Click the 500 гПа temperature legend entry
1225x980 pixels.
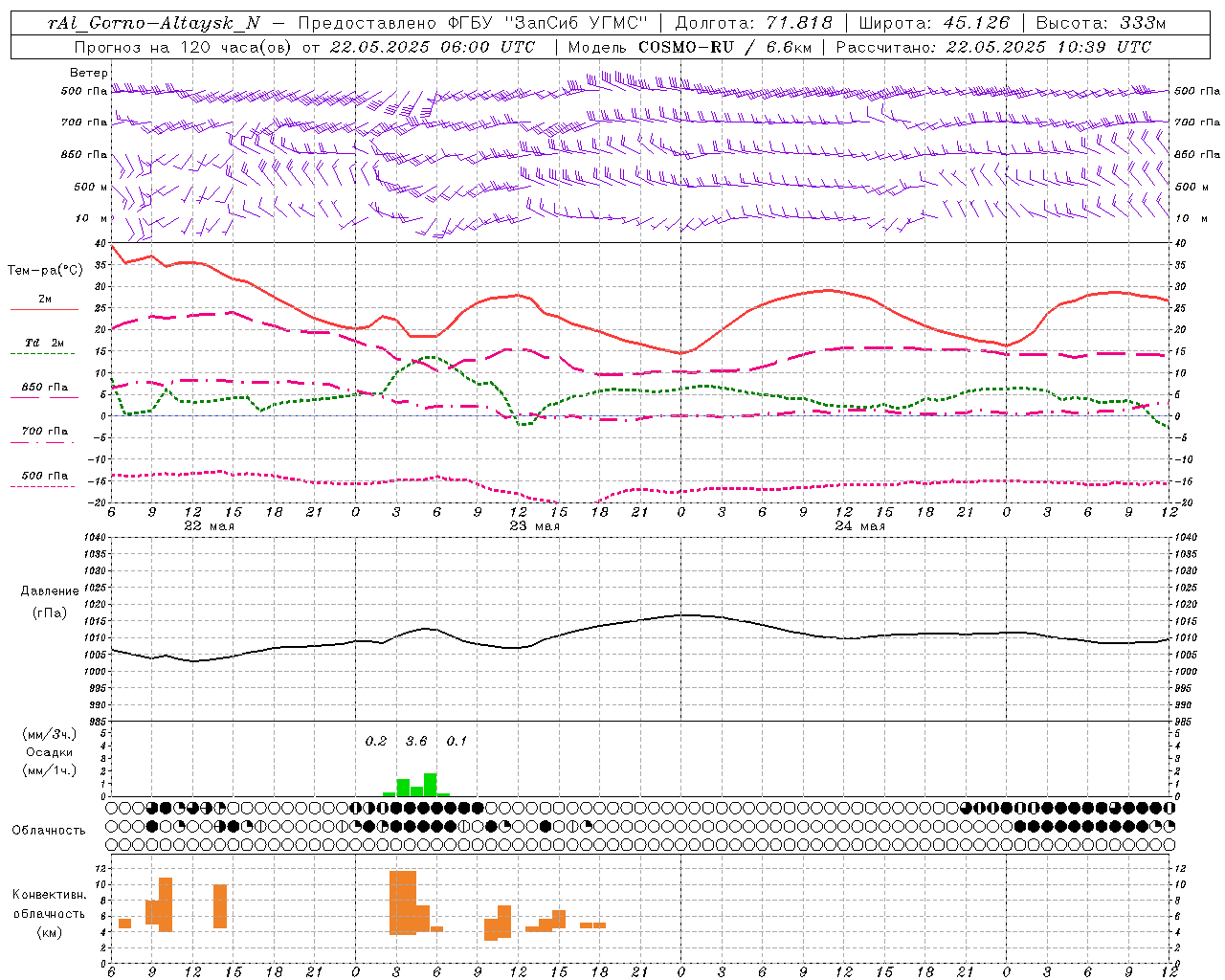point(44,476)
